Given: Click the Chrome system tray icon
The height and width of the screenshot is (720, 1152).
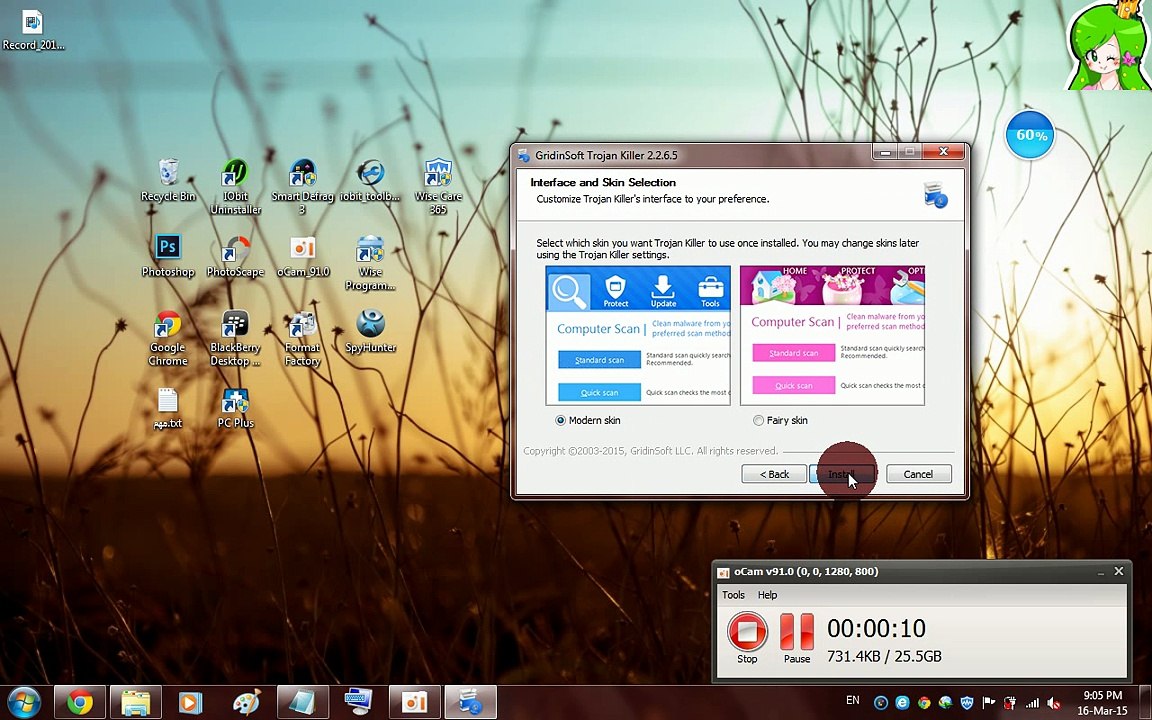Looking at the screenshot, I should [924, 703].
